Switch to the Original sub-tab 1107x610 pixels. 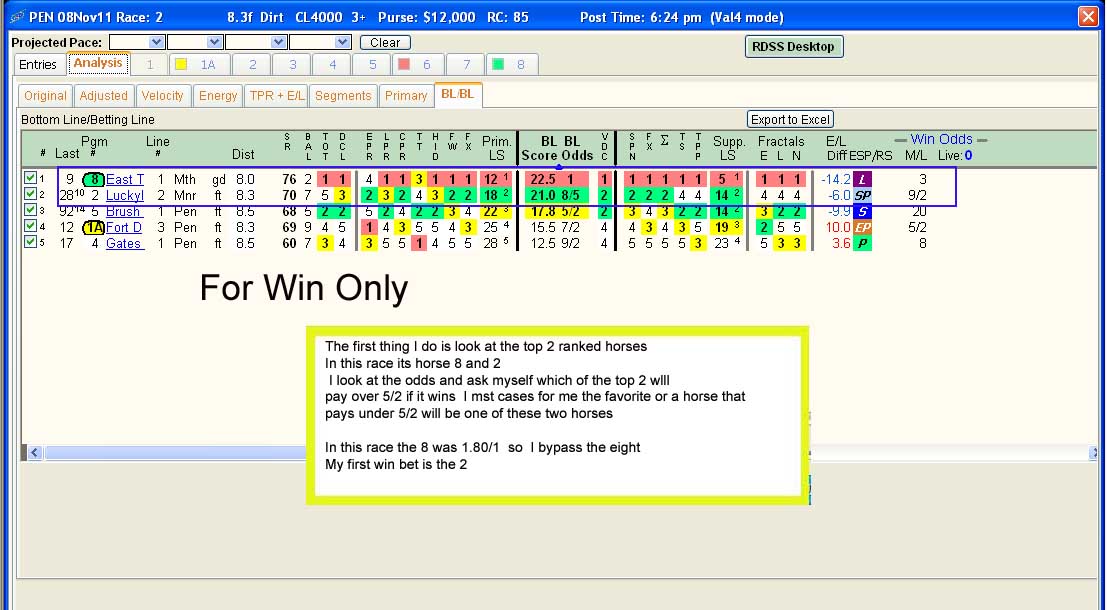coord(46,95)
